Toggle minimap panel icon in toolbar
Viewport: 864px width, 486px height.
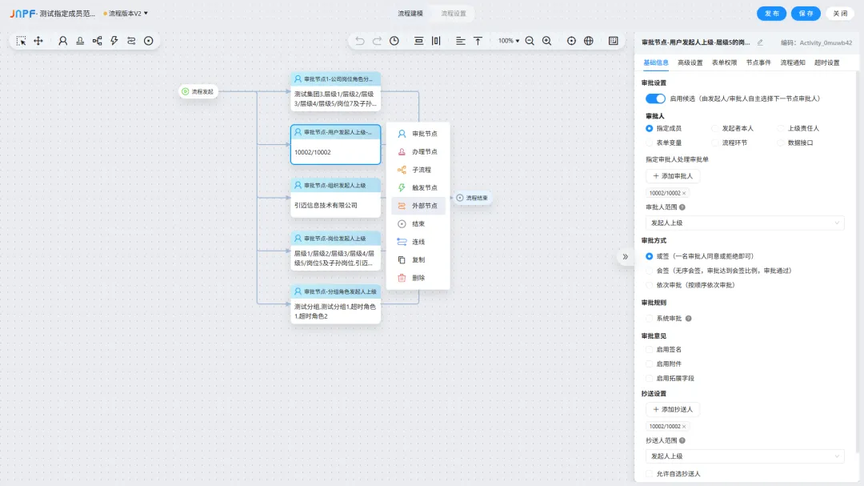(613, 41)
